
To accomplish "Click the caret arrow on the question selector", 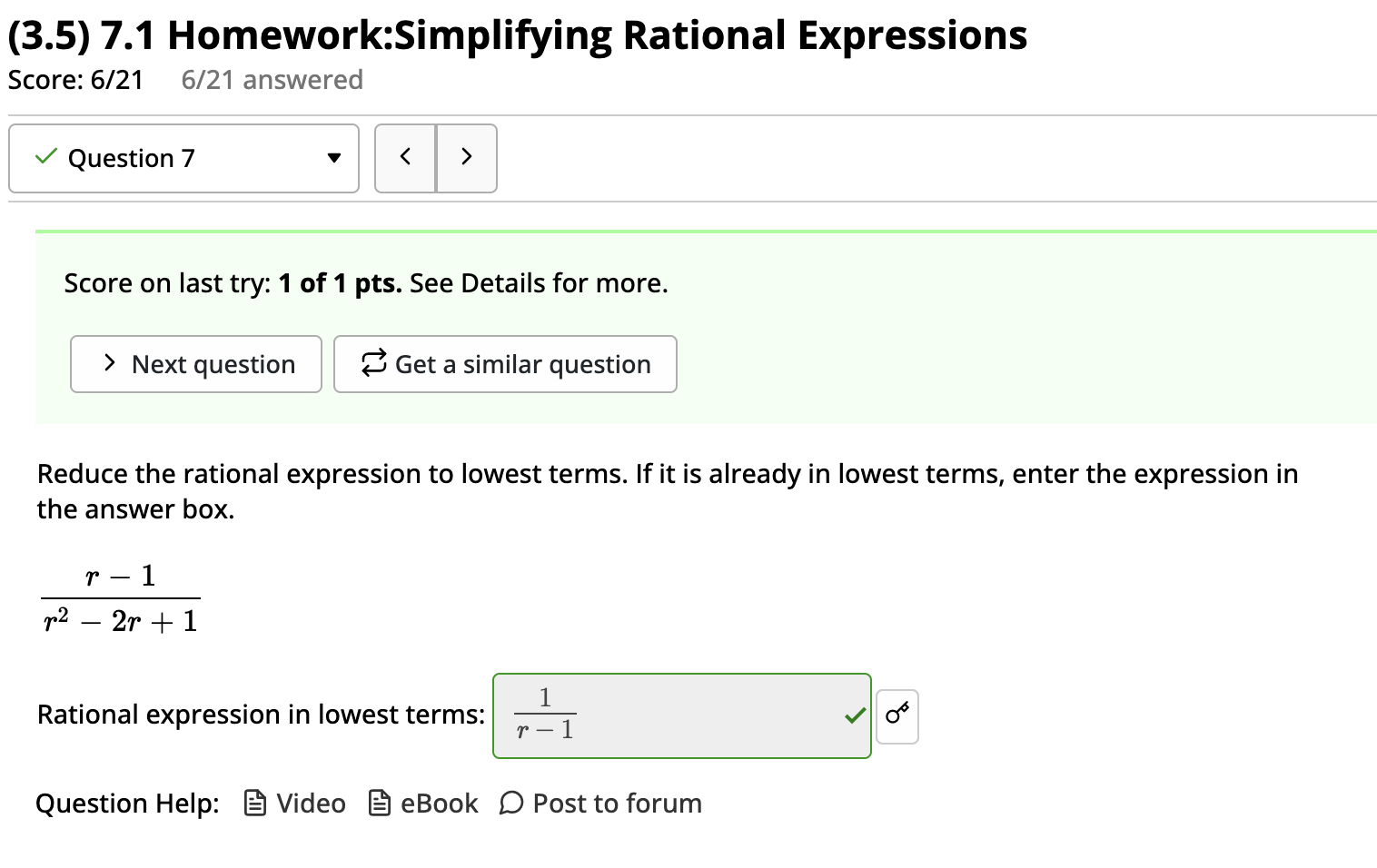I will [332, 157].
